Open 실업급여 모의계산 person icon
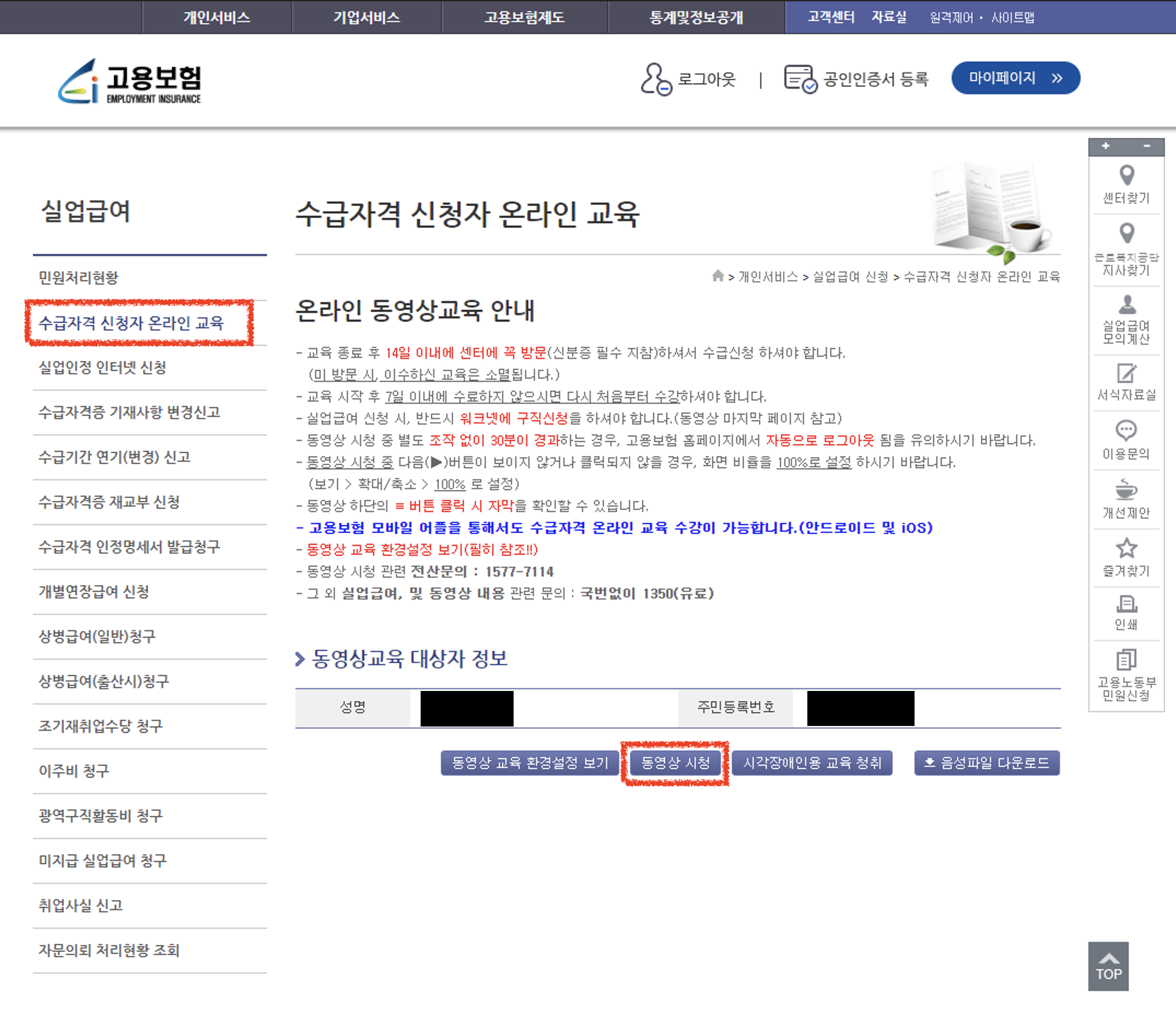This screenshot has height=1011, width=1176. point(1127,305)
